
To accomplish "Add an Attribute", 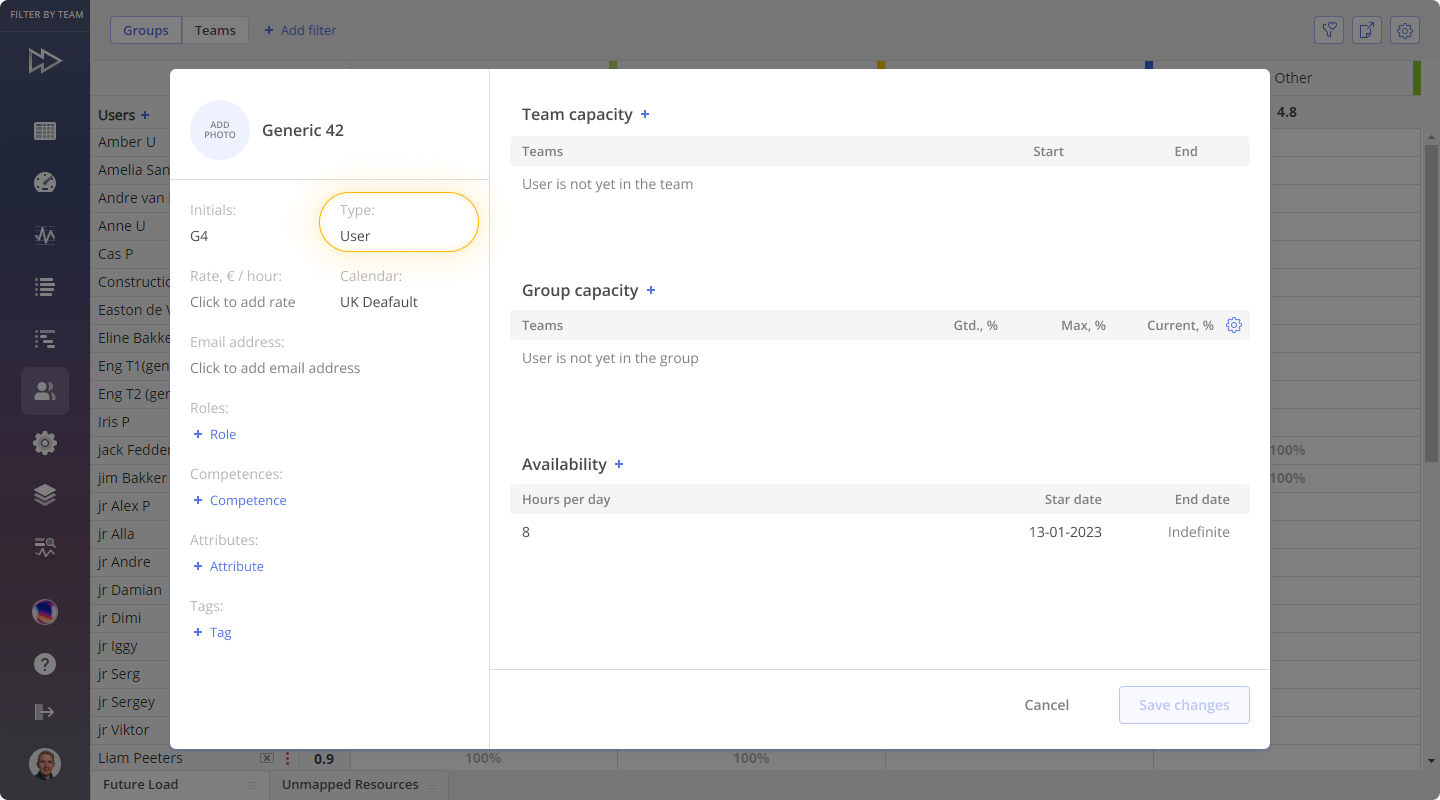I will (x=228, y=566).
